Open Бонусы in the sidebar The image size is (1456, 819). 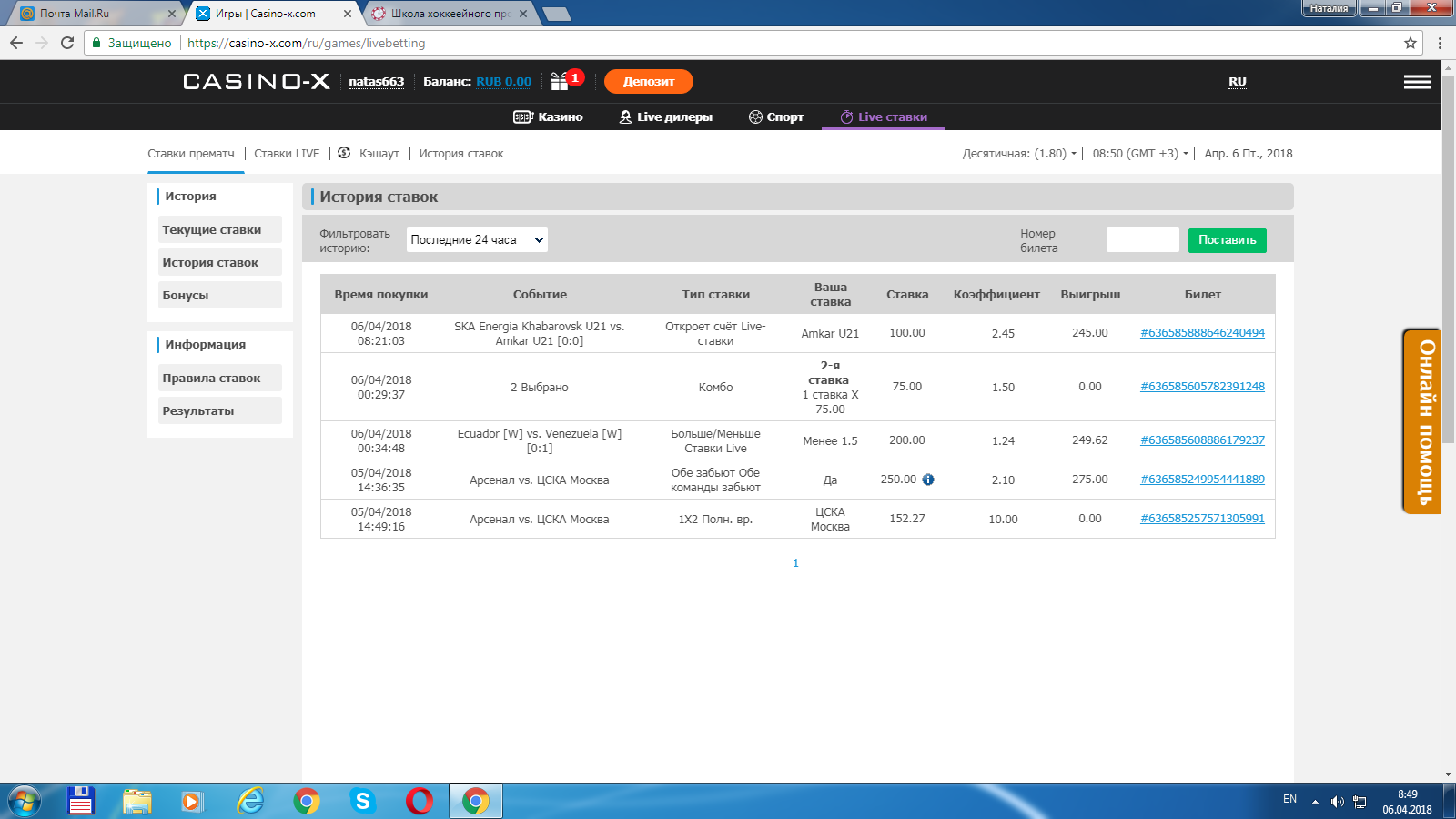[x=220, y=295]
